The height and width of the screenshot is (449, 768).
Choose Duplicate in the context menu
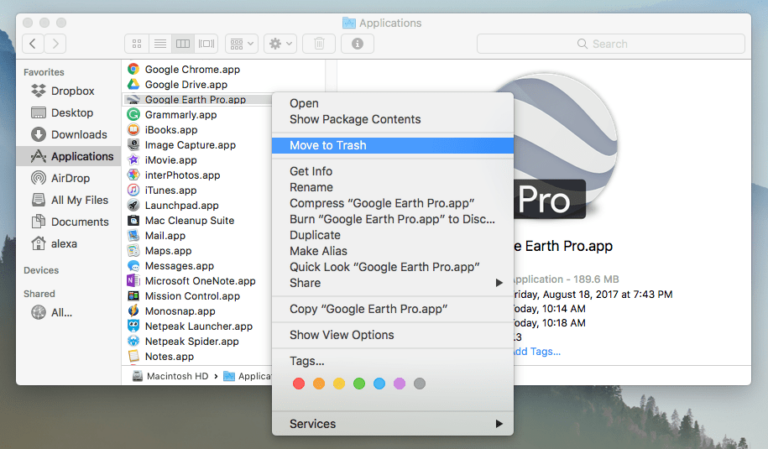pyautogui.click(x=393, y=235)
